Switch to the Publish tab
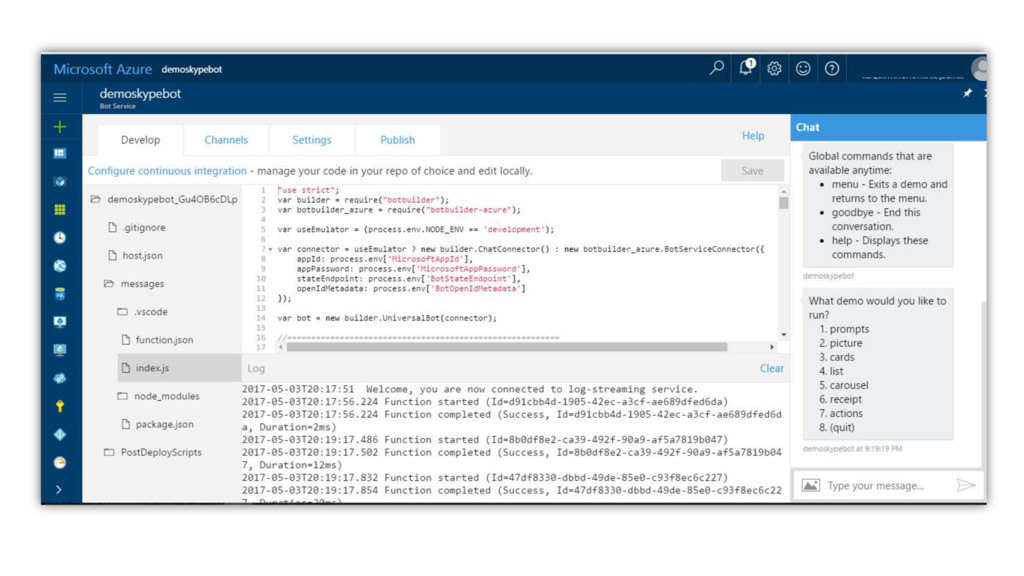 pos(397,140)
